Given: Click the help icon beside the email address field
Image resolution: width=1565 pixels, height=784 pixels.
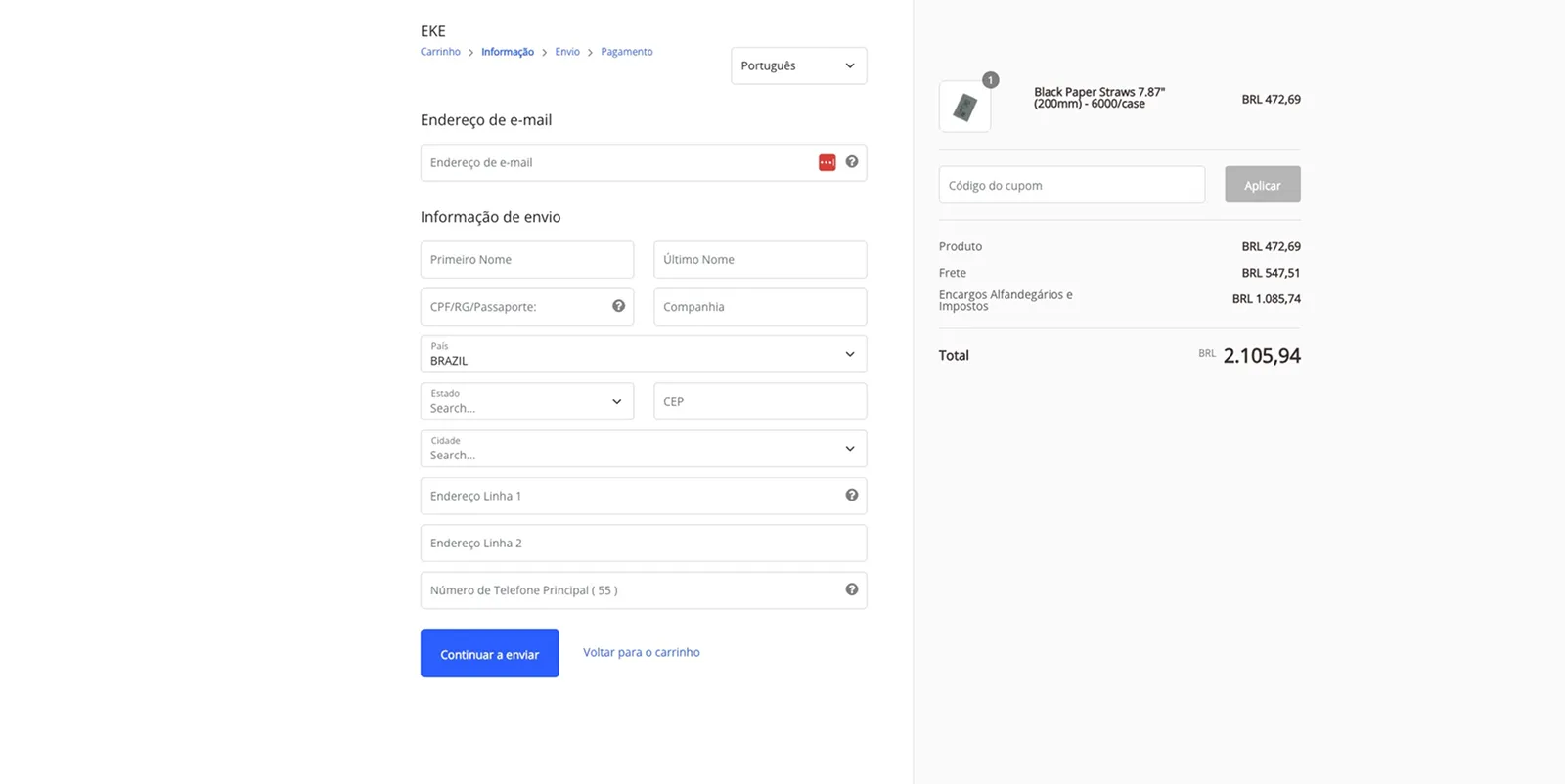Looking at the screenshot, I should click(852, 162).
